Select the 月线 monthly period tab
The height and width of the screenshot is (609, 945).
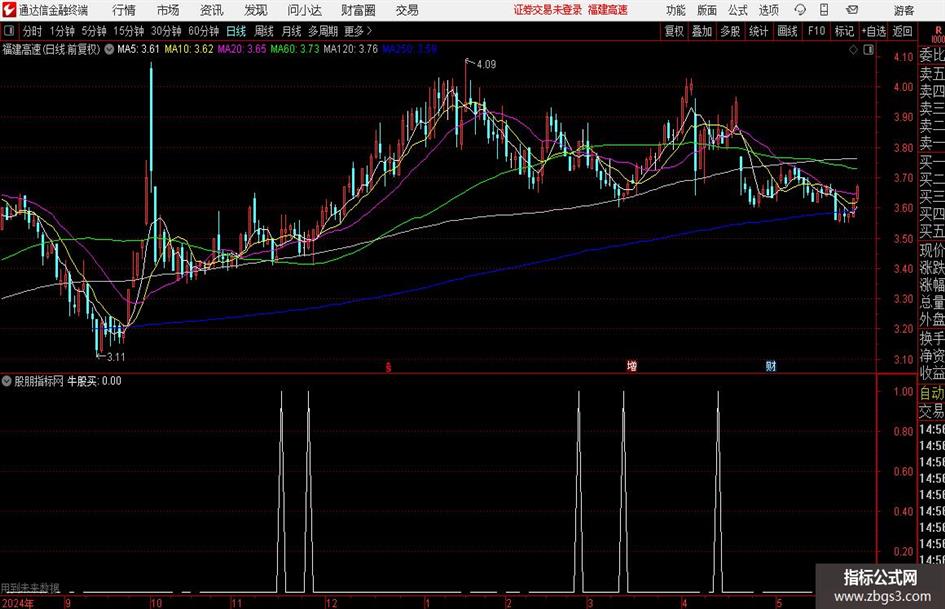tap(292, 31)
